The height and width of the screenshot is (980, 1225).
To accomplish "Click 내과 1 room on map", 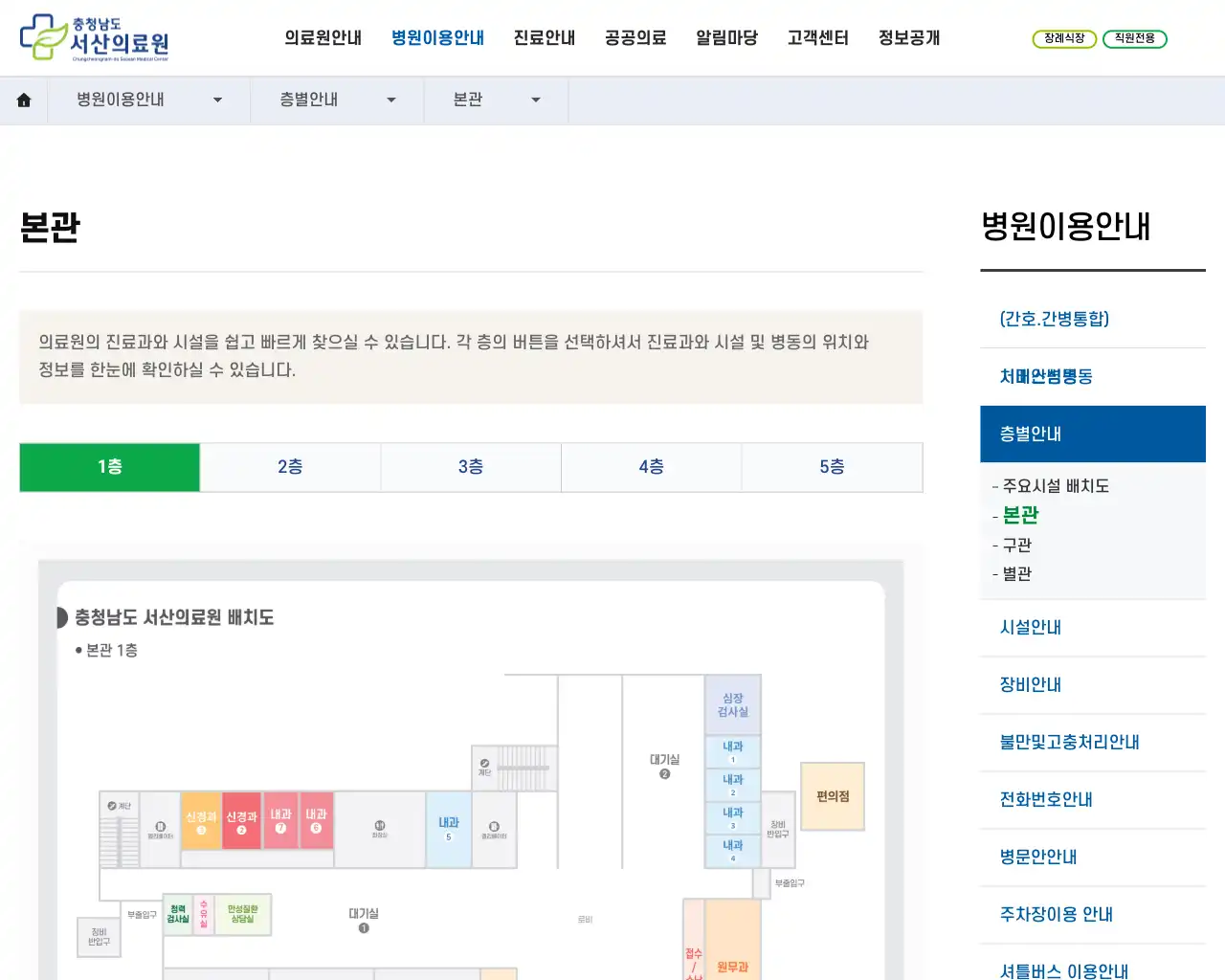I will 733,751.
